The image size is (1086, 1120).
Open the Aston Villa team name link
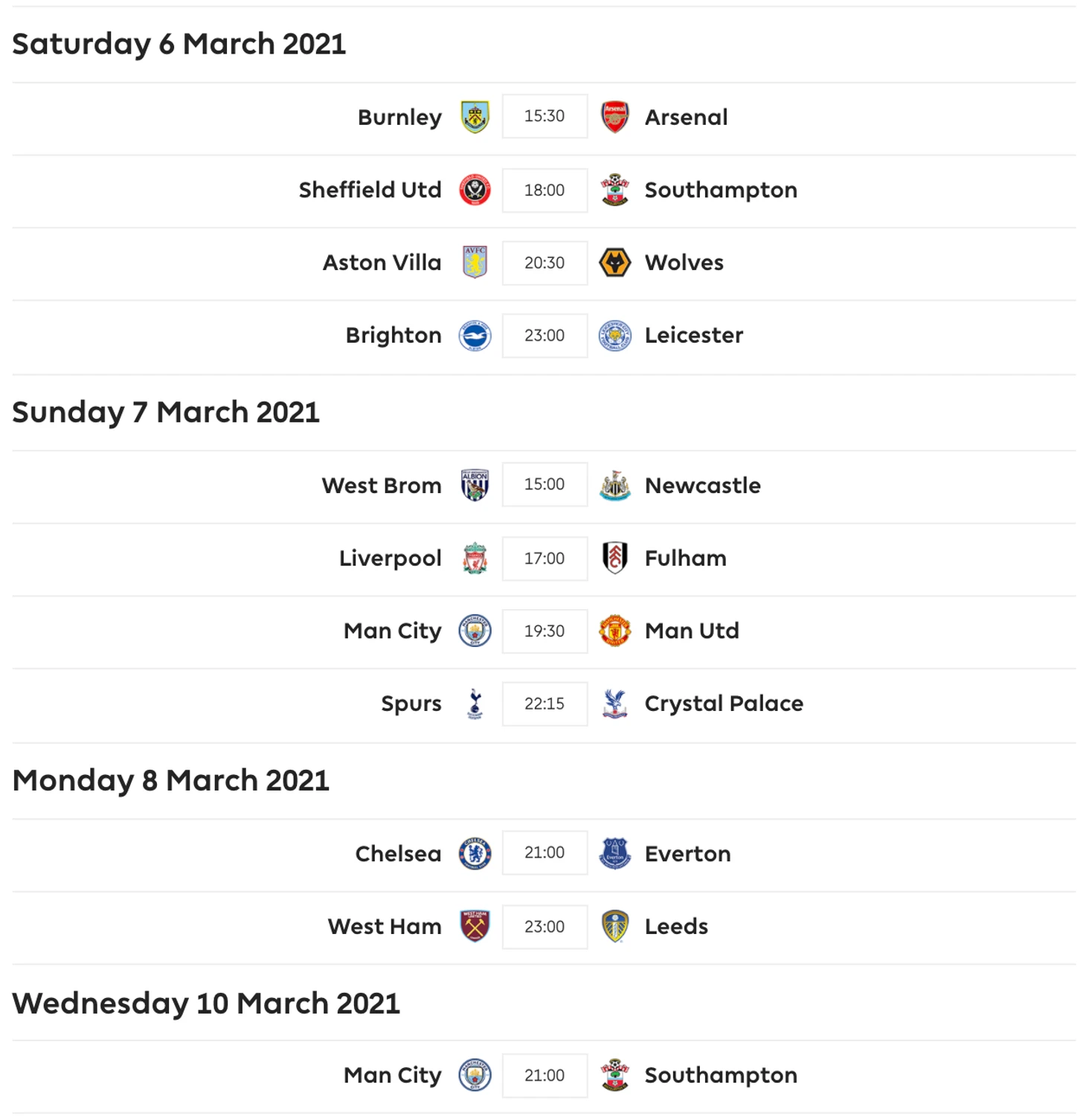tap(382, 263)
